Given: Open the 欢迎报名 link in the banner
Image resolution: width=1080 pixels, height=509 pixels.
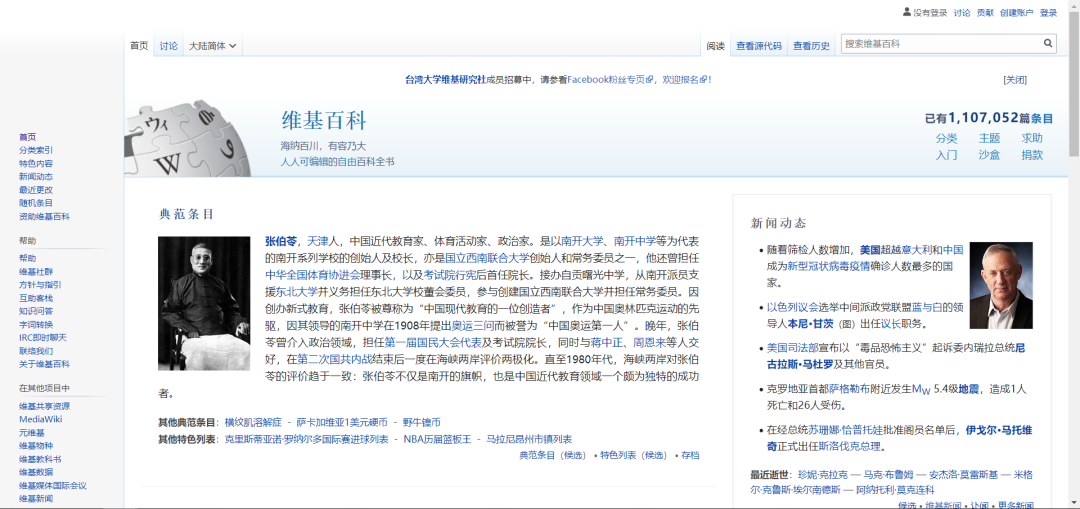Looking at the screenshot, I should (x=685, y=80).
